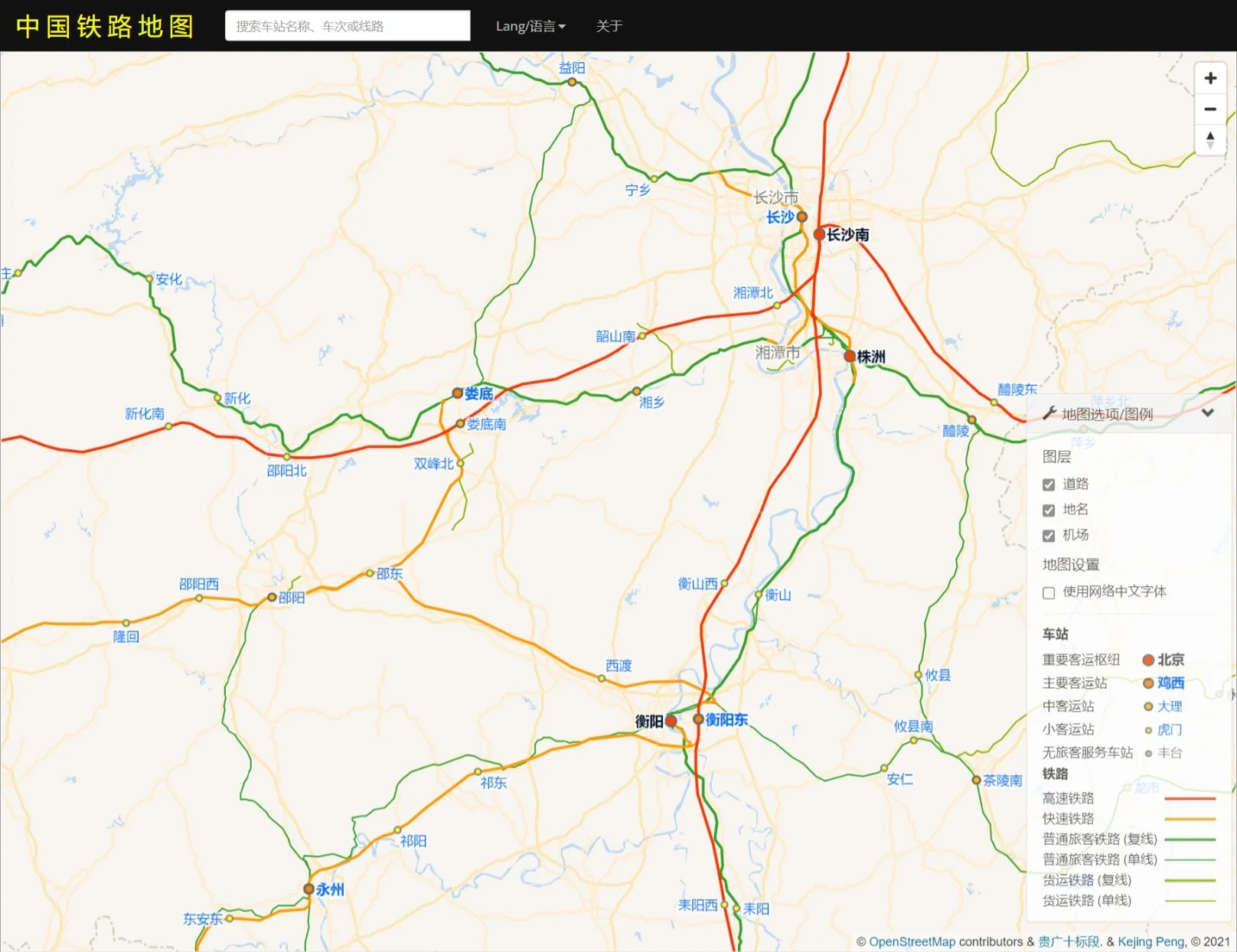This screenshot has height=952, width=1237.
Task: Select the 茶陵南 station marker
Action: pos(976,780)
